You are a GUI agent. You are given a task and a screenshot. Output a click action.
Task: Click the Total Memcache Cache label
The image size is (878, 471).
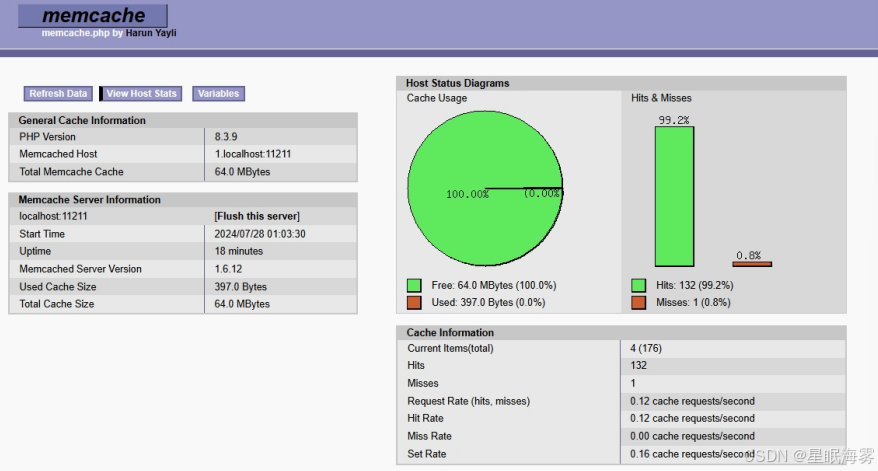tap(71, 172)
